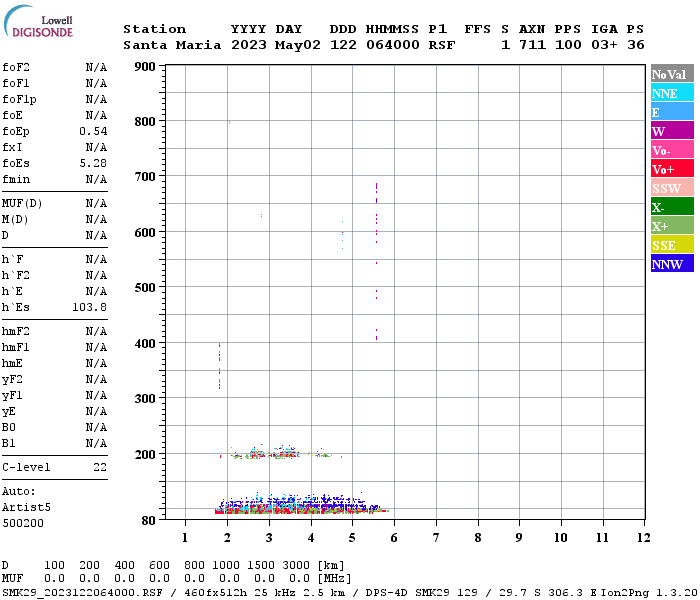Click the yF2 parameter label

(12, 379)
